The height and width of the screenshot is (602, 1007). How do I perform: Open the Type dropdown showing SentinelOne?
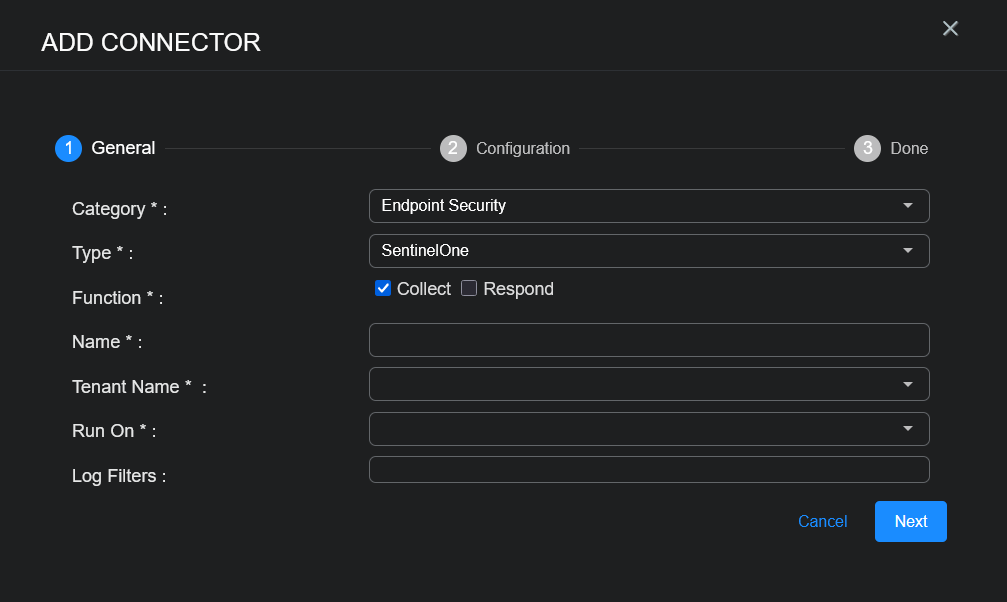[x=640, y=251]
